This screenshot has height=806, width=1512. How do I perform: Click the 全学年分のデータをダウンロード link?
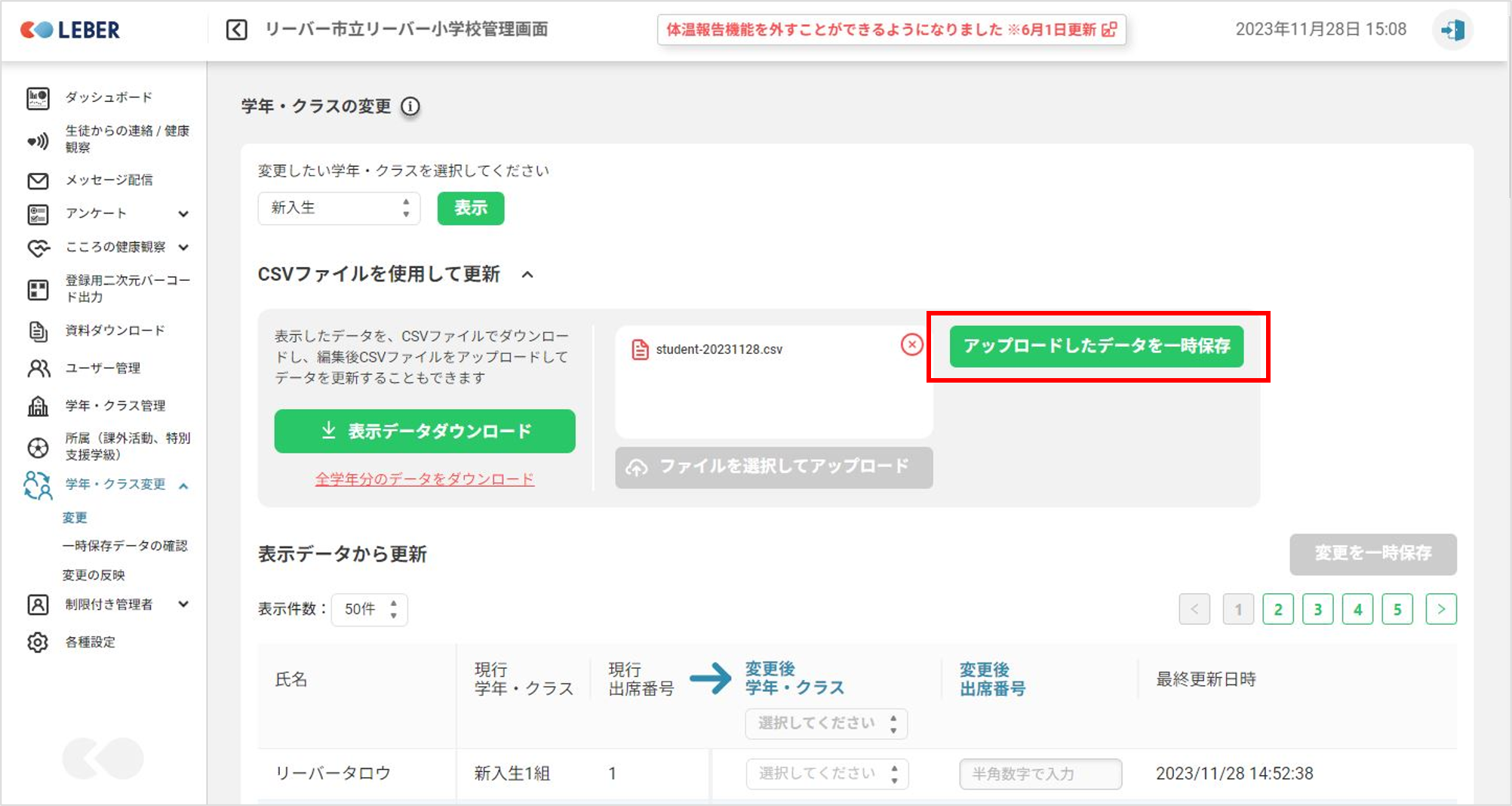tap(424, 479)
